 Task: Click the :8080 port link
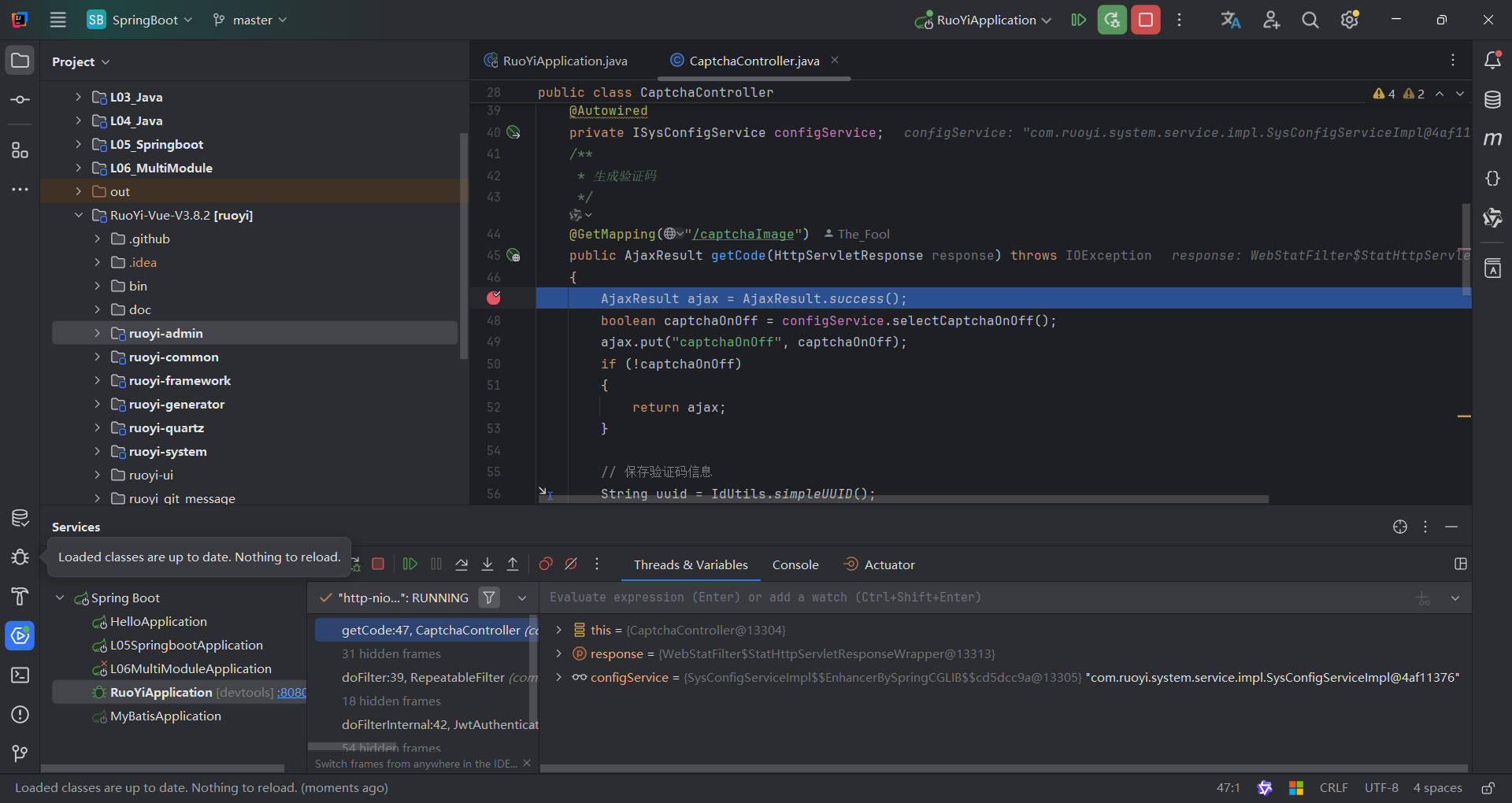[292, 693]
